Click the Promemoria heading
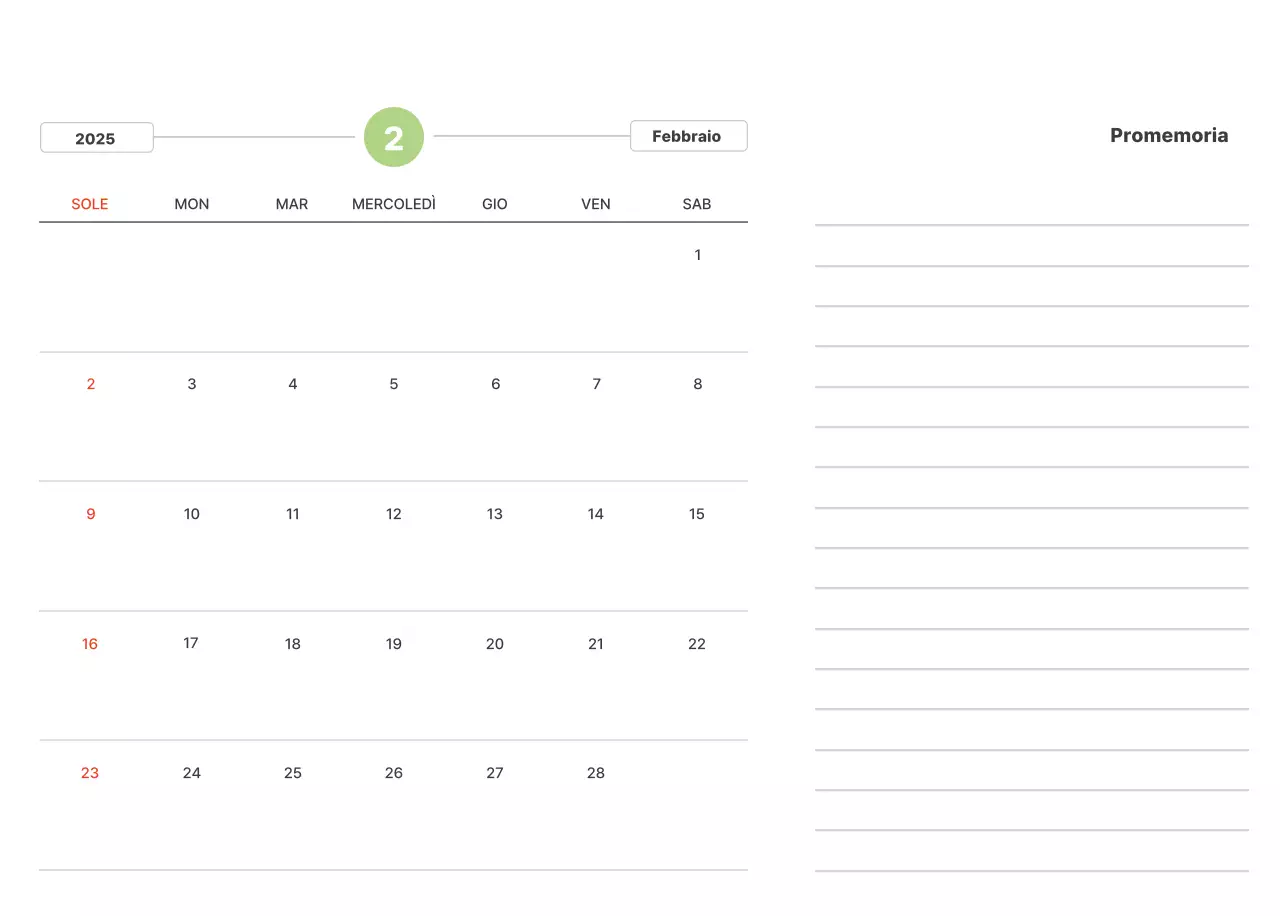The height and width of the screenshot is (916, 1280). pos(1168,136)
